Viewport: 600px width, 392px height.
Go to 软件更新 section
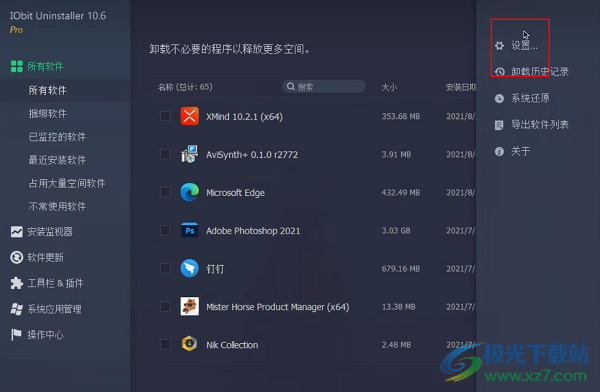[x=45, y=258]
